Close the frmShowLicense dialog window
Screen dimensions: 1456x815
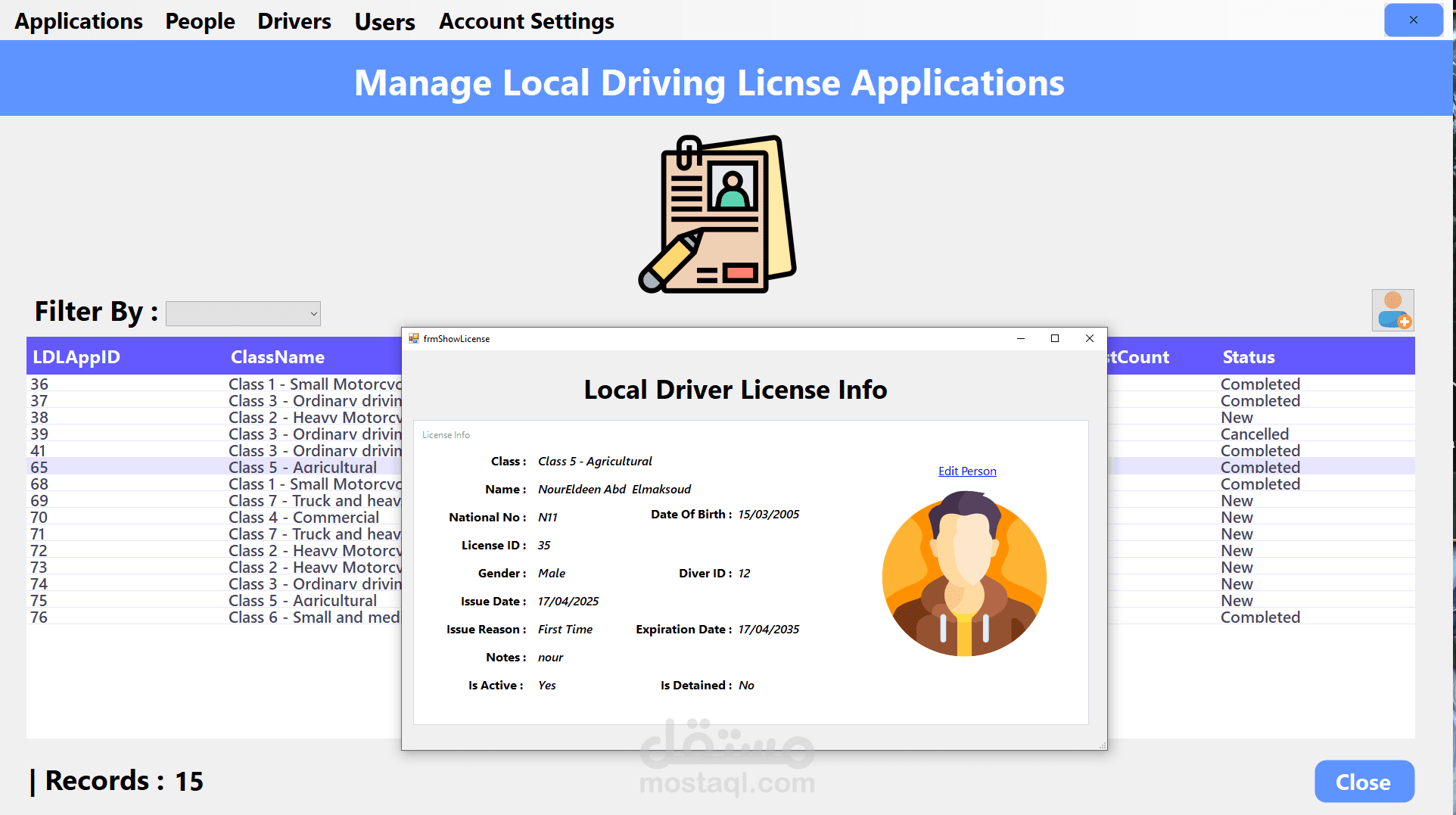pos(1089,338)
